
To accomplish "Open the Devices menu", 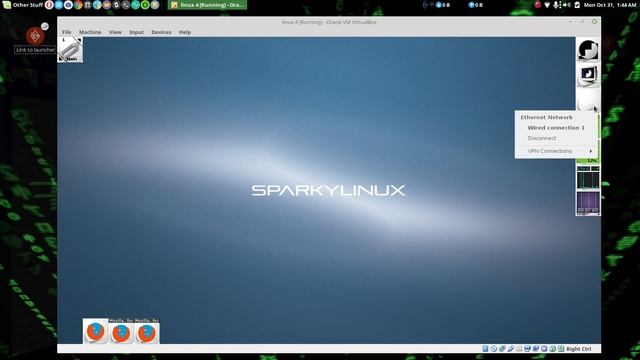I will point(161,32).
